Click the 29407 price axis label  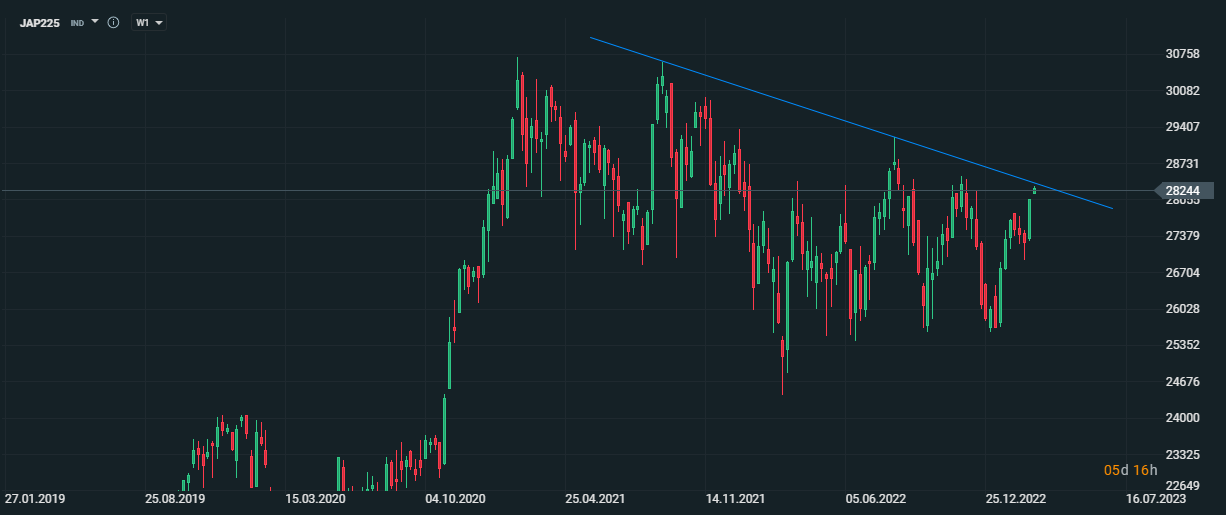[1183, 127]
